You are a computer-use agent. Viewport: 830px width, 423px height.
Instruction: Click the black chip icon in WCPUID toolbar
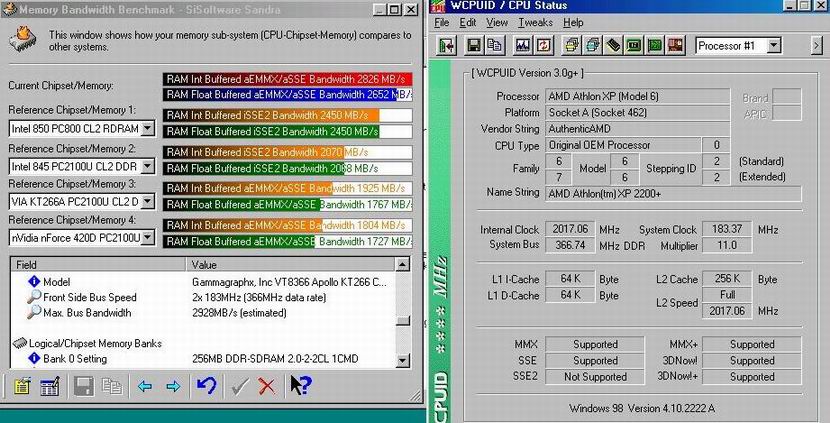coord(614,46)
